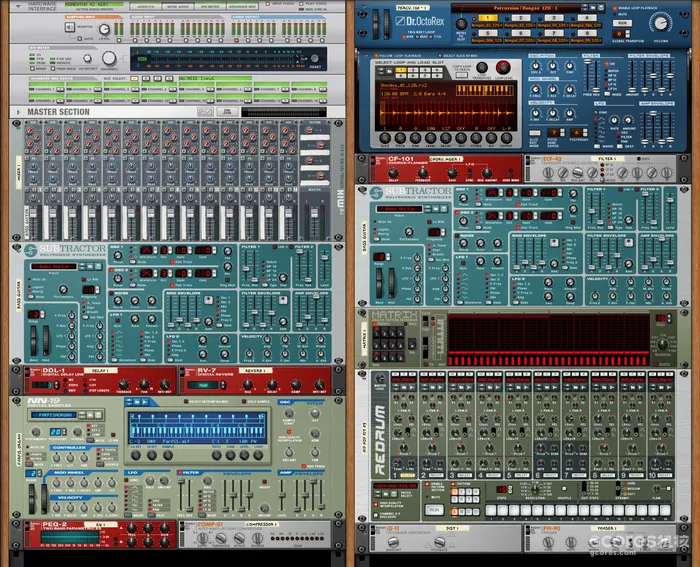700x567 pixels.
Task: Click the Reset button on the Big Meter
Action: [x=315, y=58]
